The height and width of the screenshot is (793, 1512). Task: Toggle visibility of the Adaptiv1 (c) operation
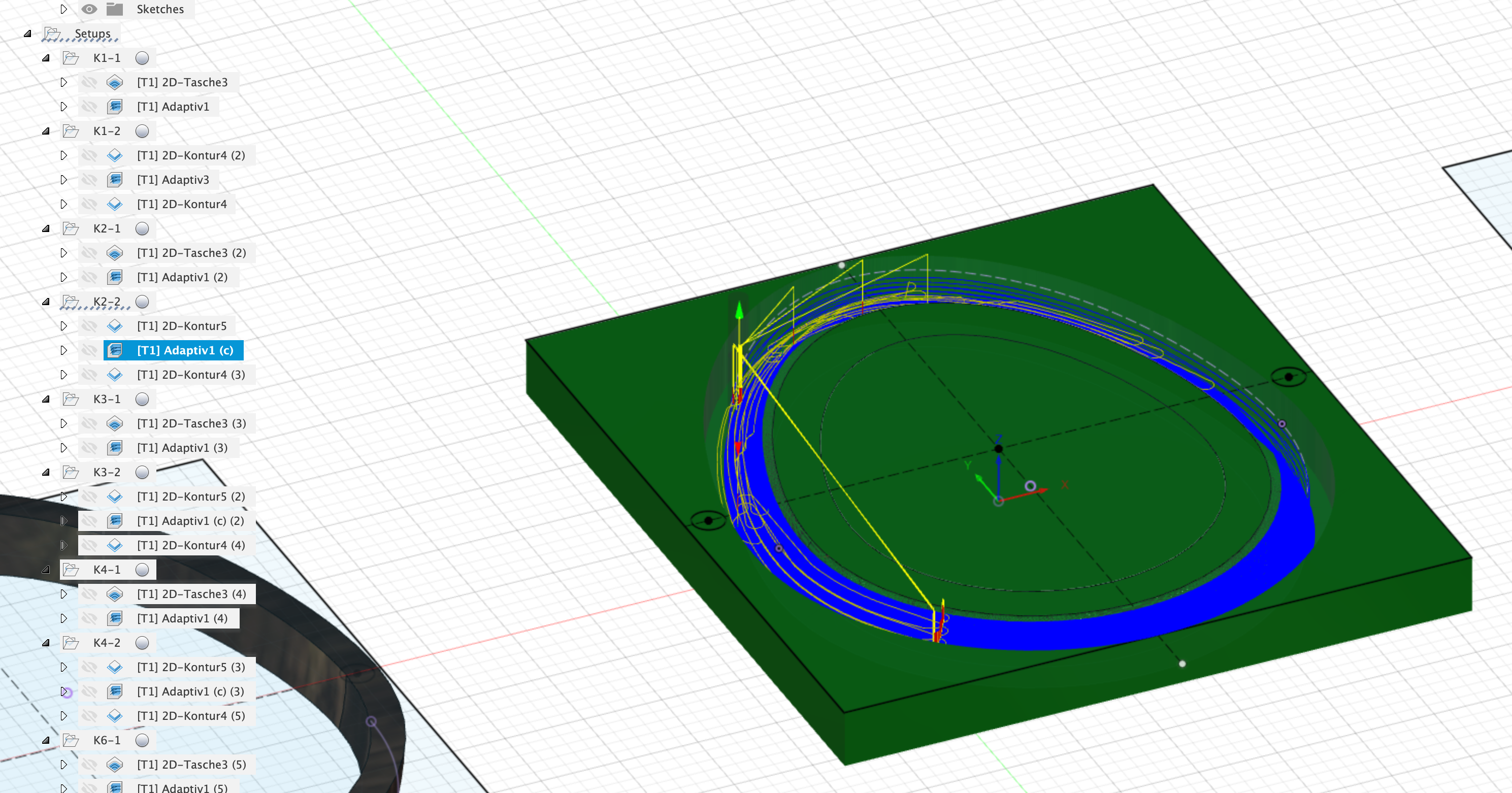[89, 350]
